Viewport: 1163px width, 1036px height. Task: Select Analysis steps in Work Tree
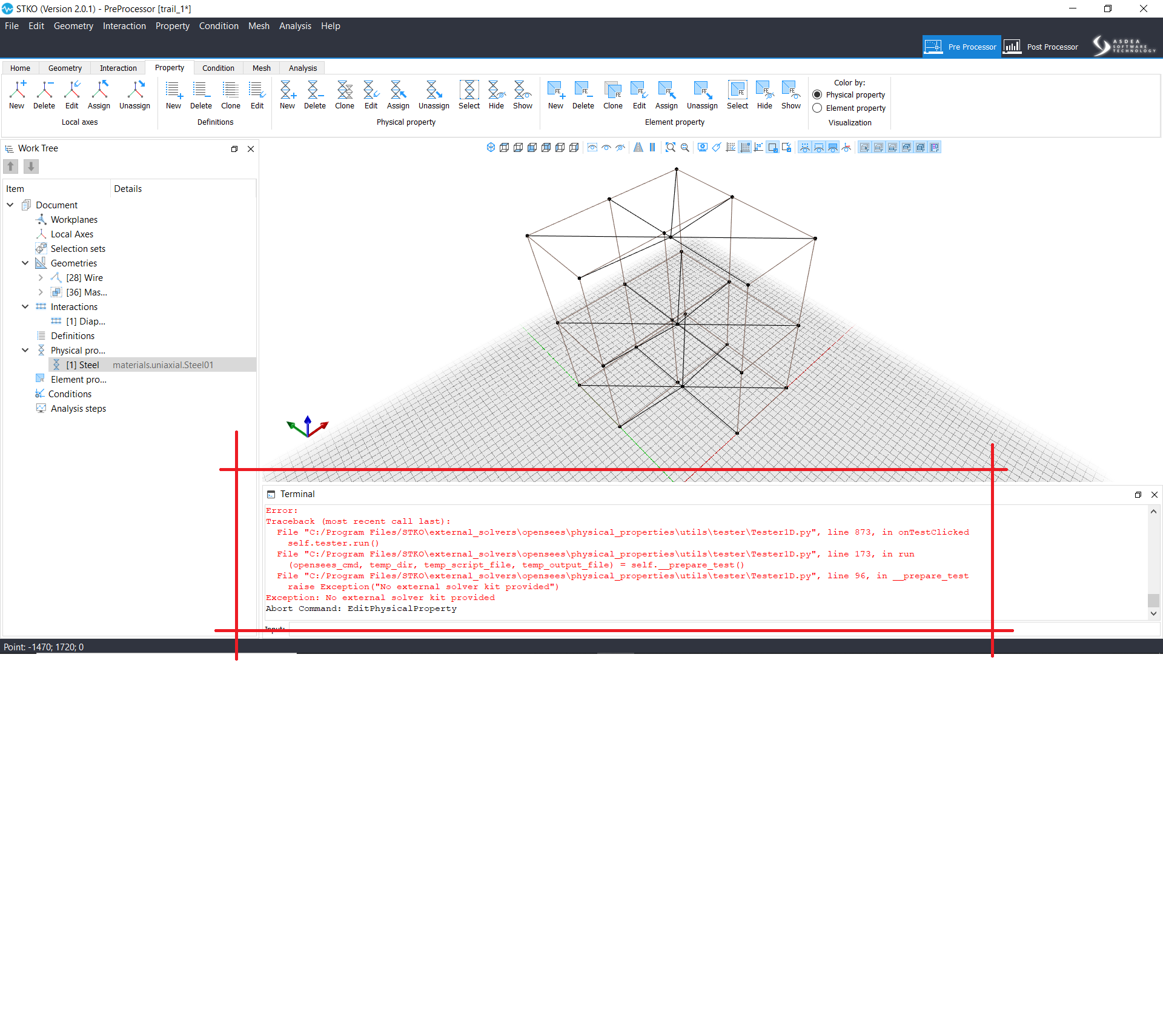(x=78, y=408)
